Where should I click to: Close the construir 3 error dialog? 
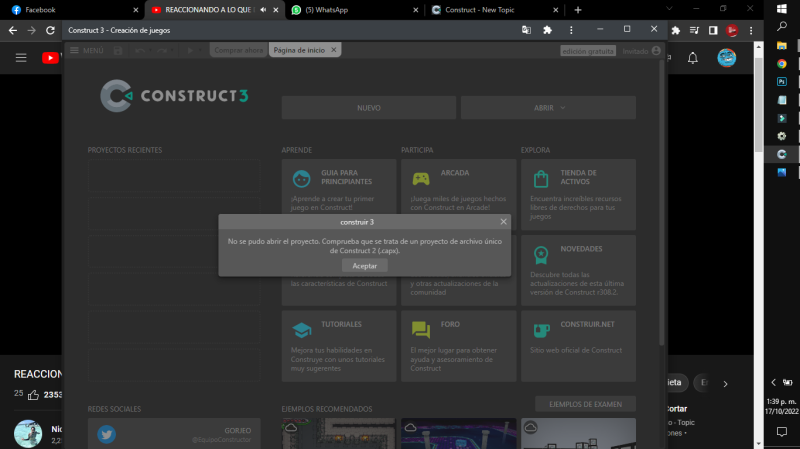coord(503,221)
